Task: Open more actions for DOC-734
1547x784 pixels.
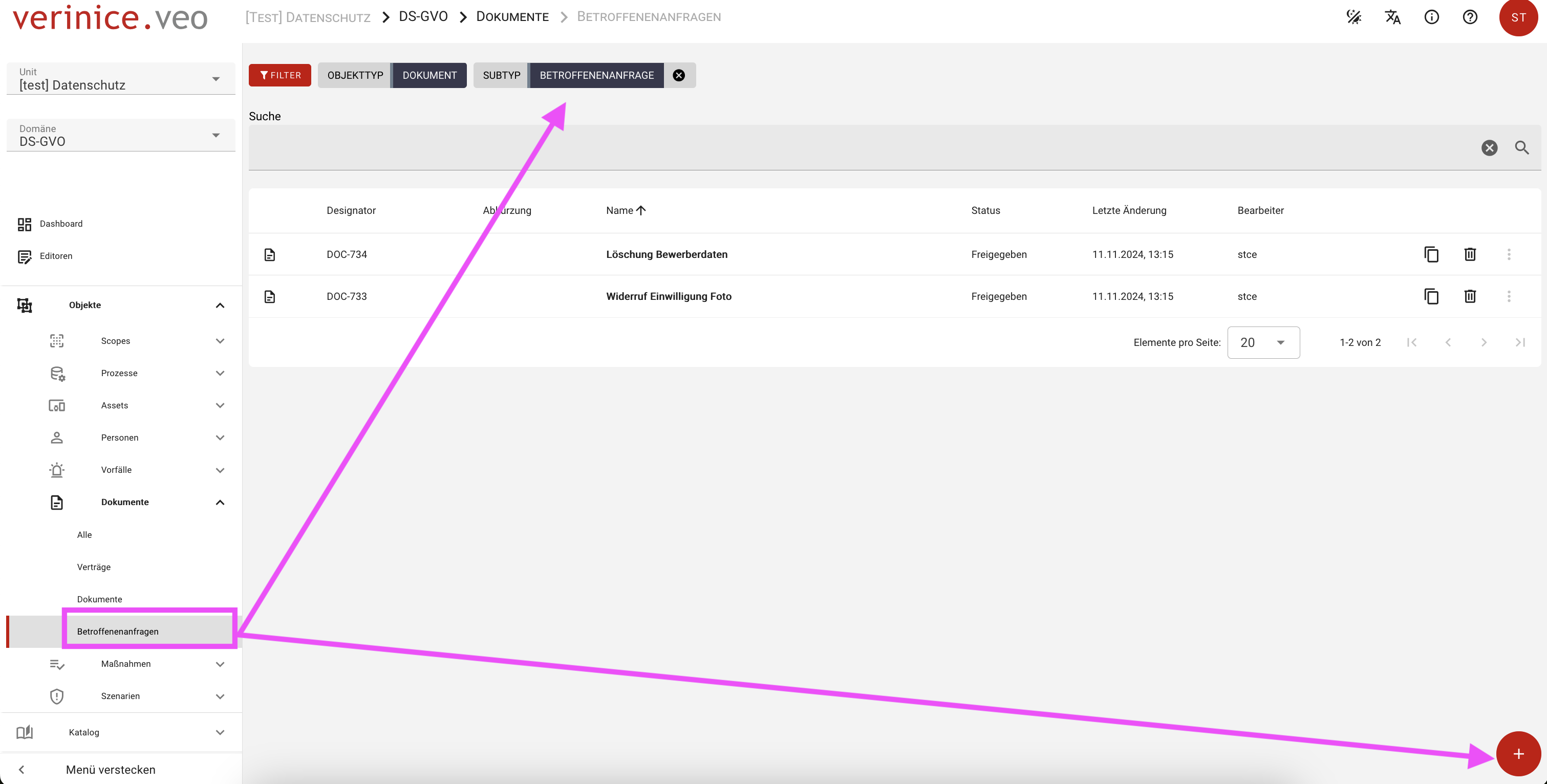Action: (1509, 254)
